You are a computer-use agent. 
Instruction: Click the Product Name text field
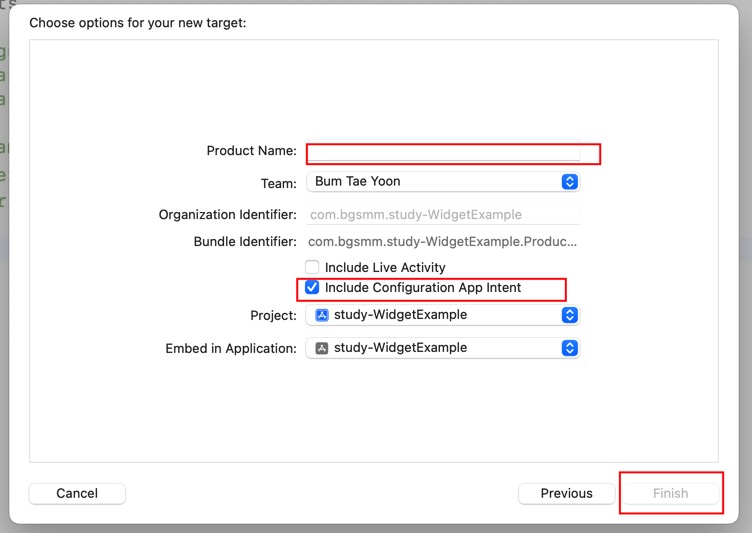point(443,152)
